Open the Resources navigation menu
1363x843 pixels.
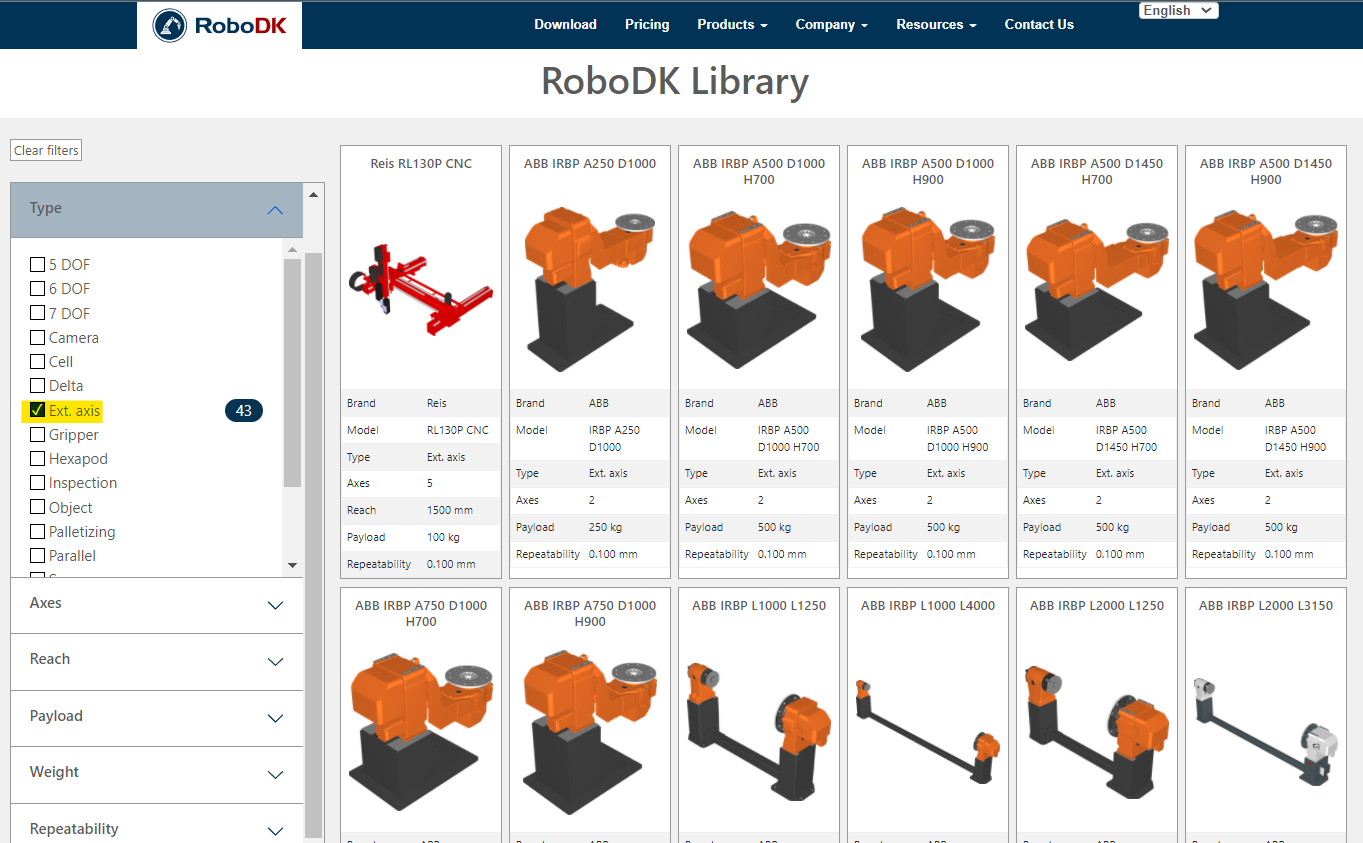tap(935, 25)
